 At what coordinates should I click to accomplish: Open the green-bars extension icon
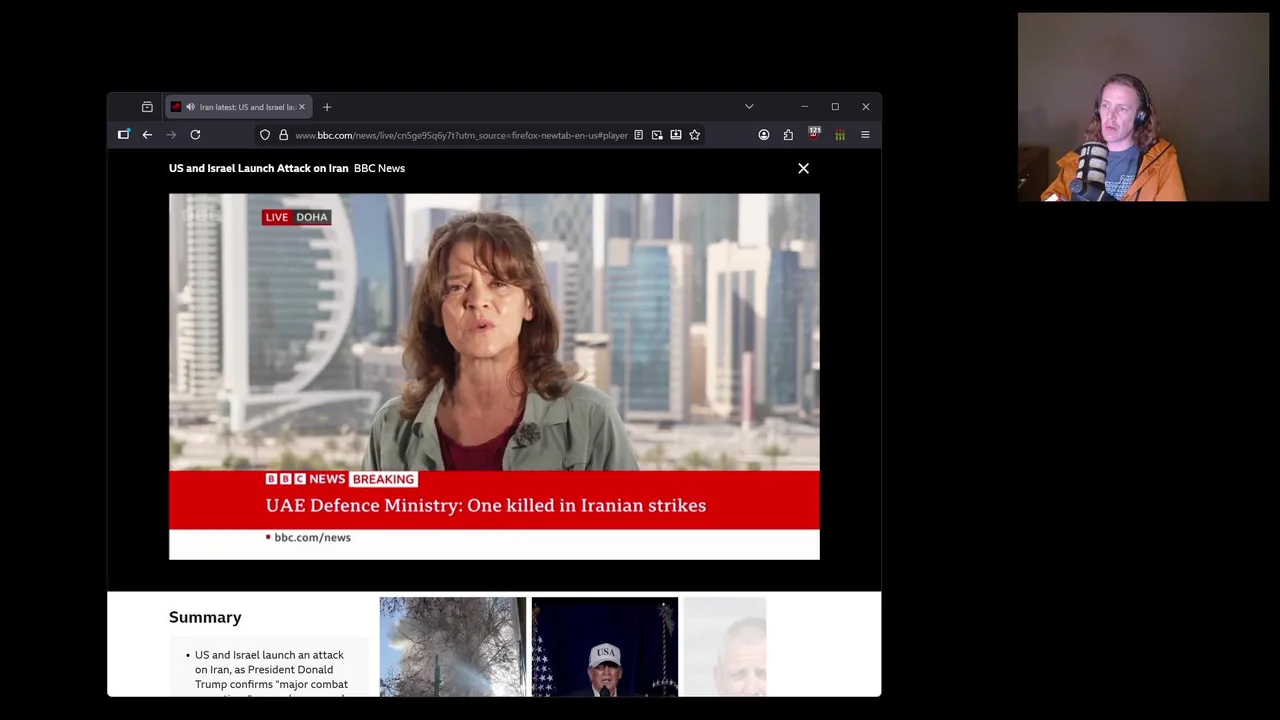coord(840,135)
